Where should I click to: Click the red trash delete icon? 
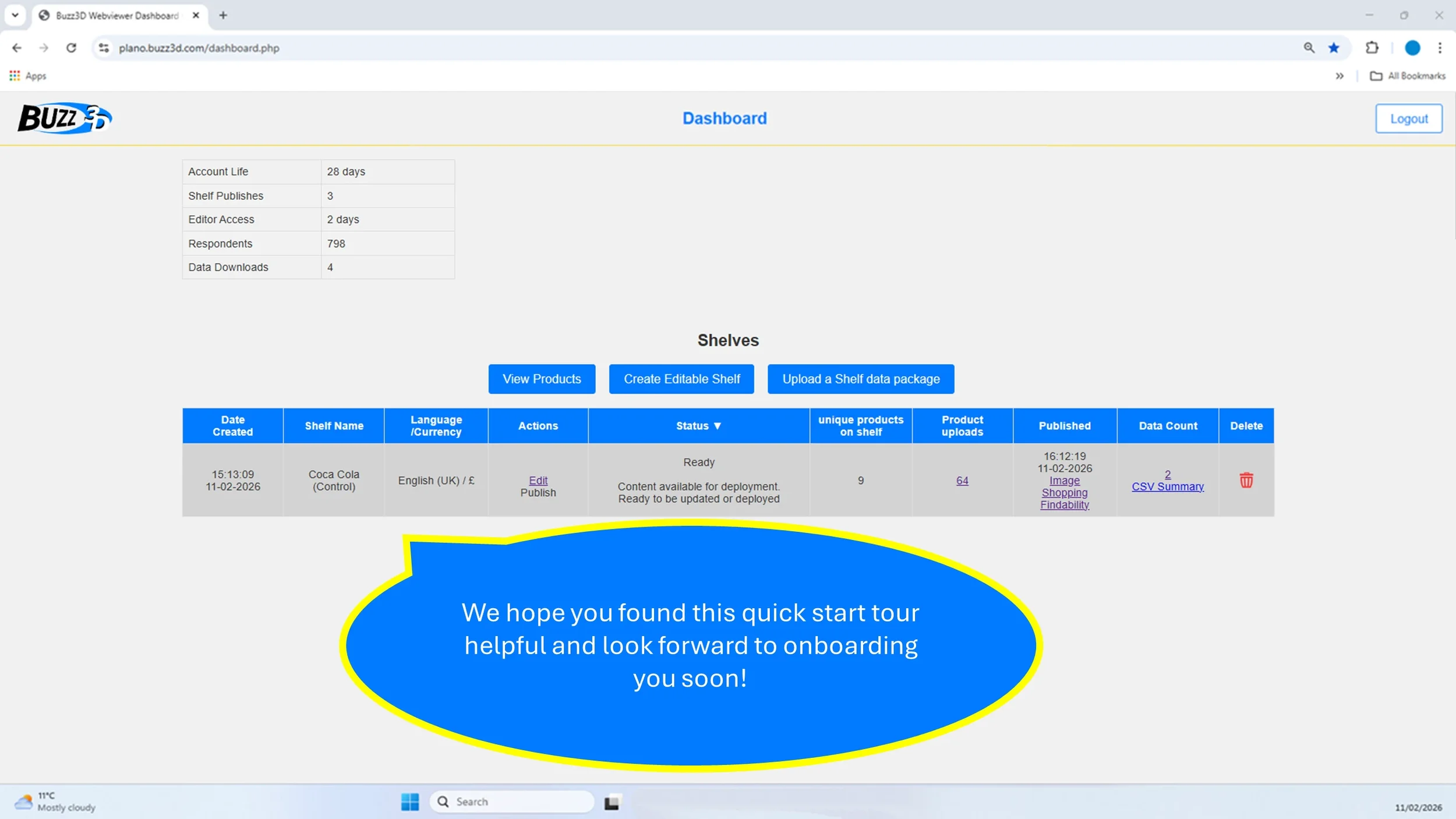click(1246, 480)
